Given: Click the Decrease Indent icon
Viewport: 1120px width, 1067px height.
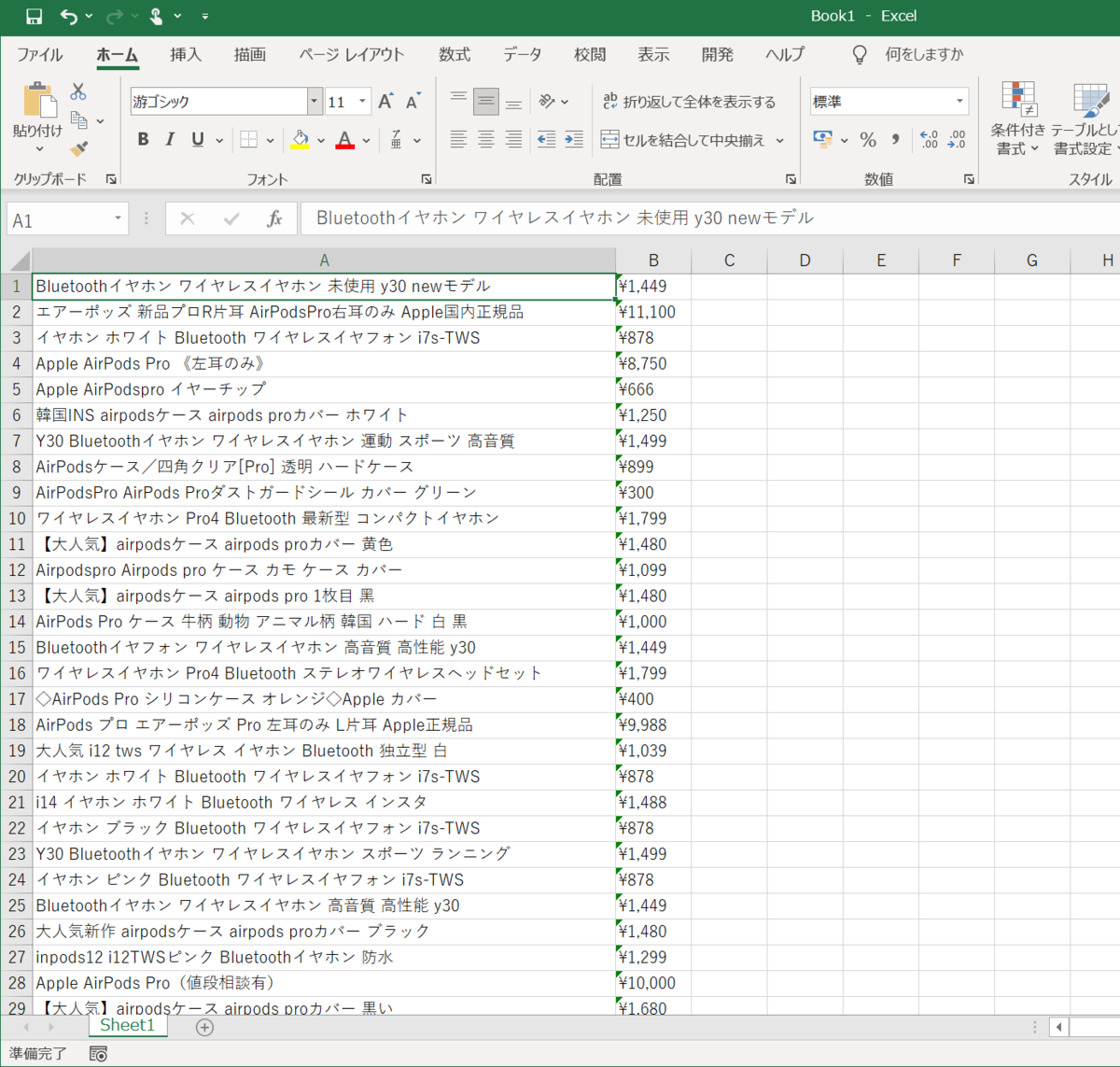Looking at the screenshot, I should click(547, 140).
